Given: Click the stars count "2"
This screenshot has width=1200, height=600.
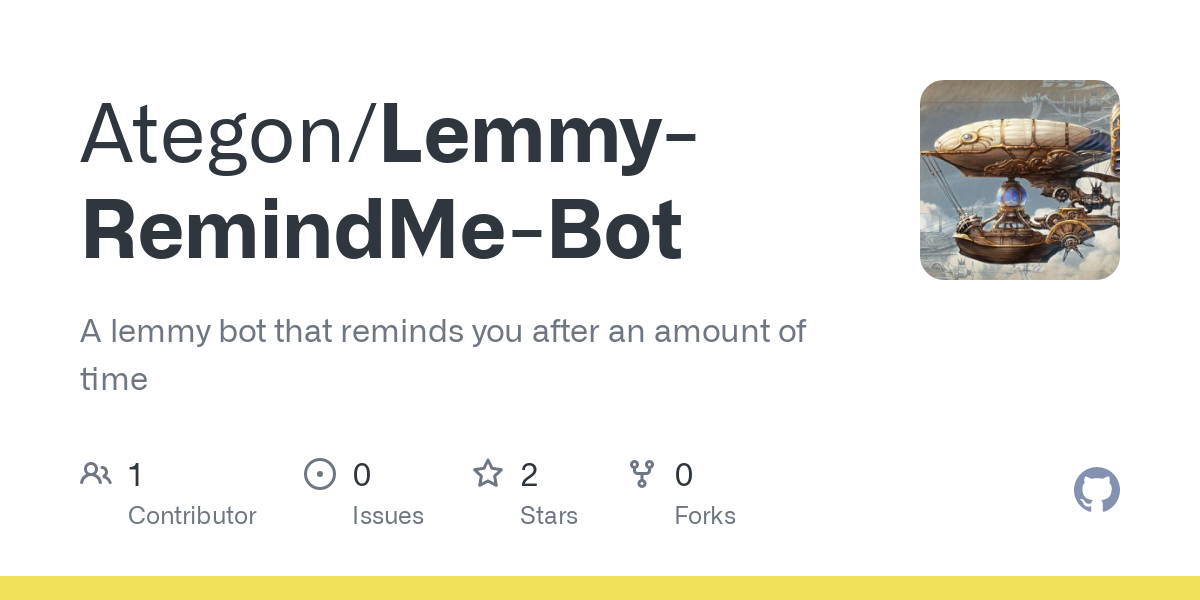Looking at the screenshot, I should [x=529, y=474].
